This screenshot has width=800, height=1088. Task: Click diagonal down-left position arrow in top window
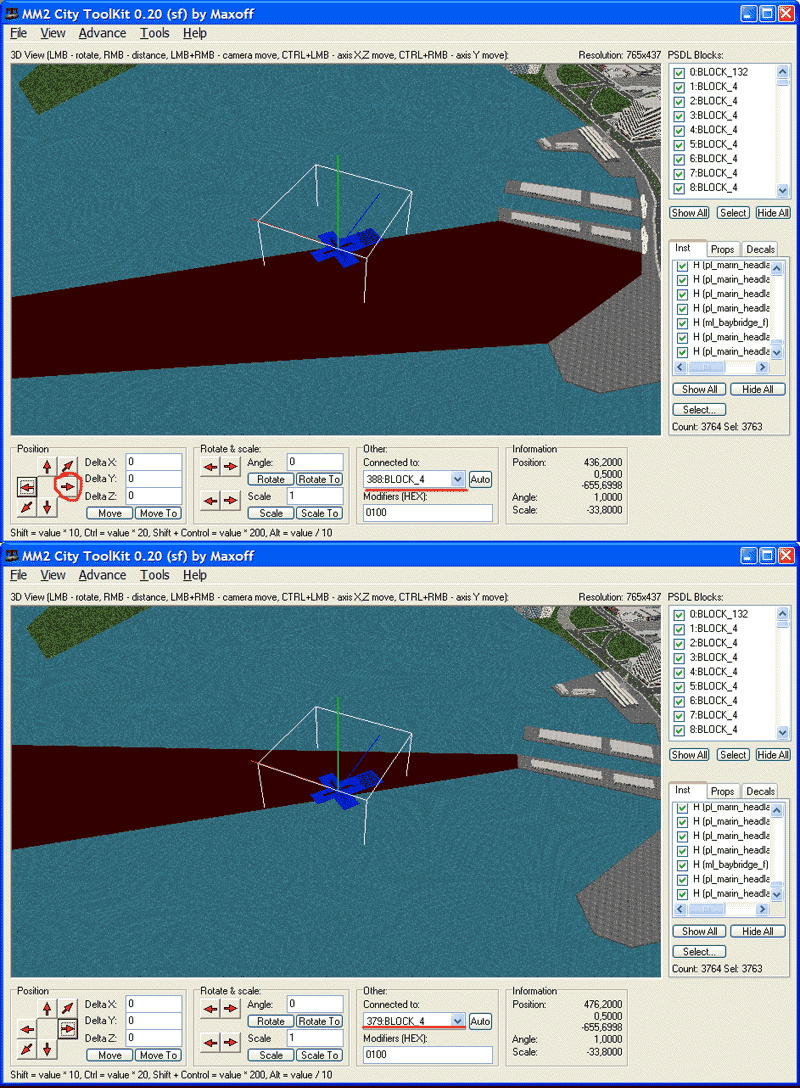pos(27,507)
